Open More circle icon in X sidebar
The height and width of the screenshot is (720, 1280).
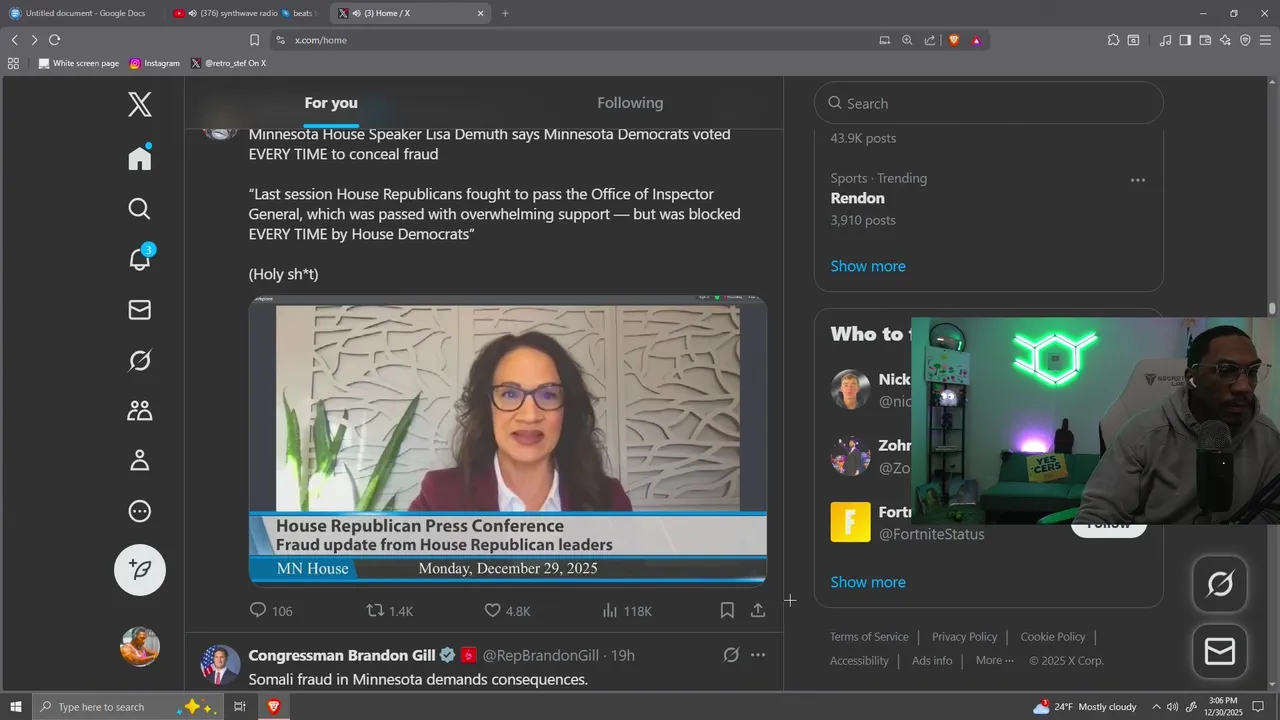(x=140, y=511)
